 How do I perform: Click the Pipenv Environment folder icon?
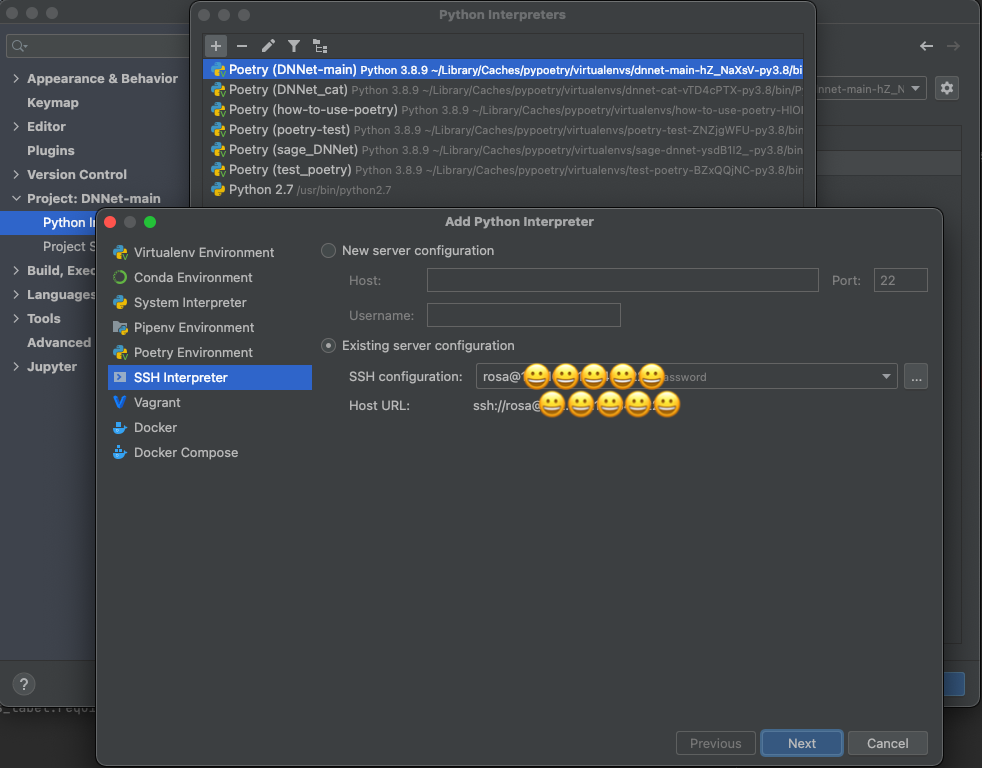point(120,328)
